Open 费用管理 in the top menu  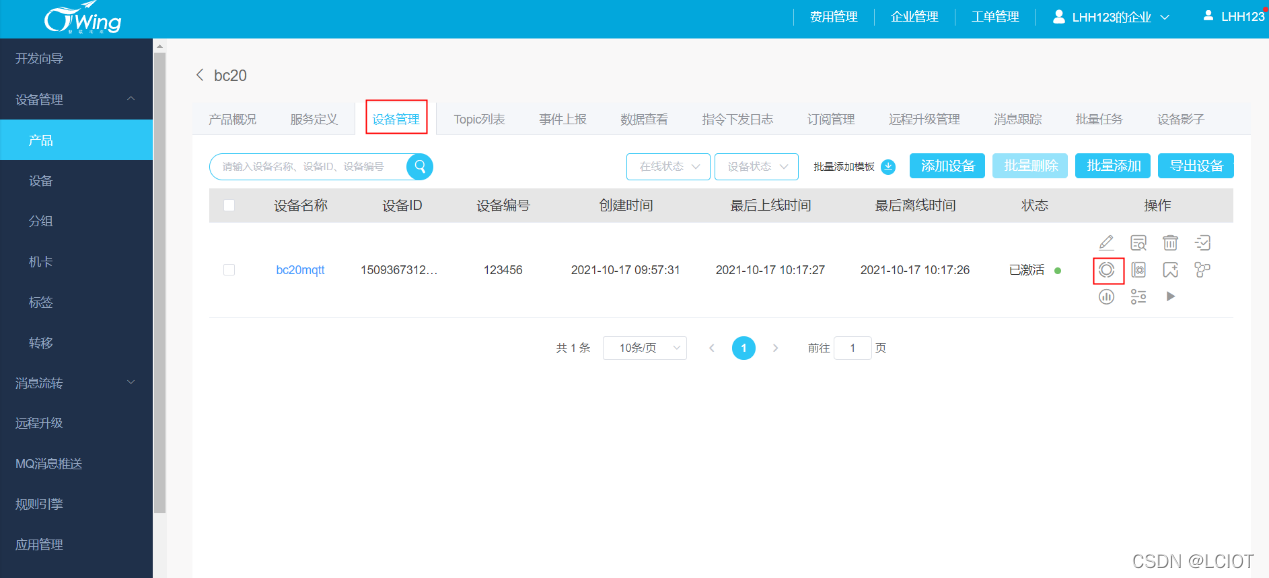(833, 16)
